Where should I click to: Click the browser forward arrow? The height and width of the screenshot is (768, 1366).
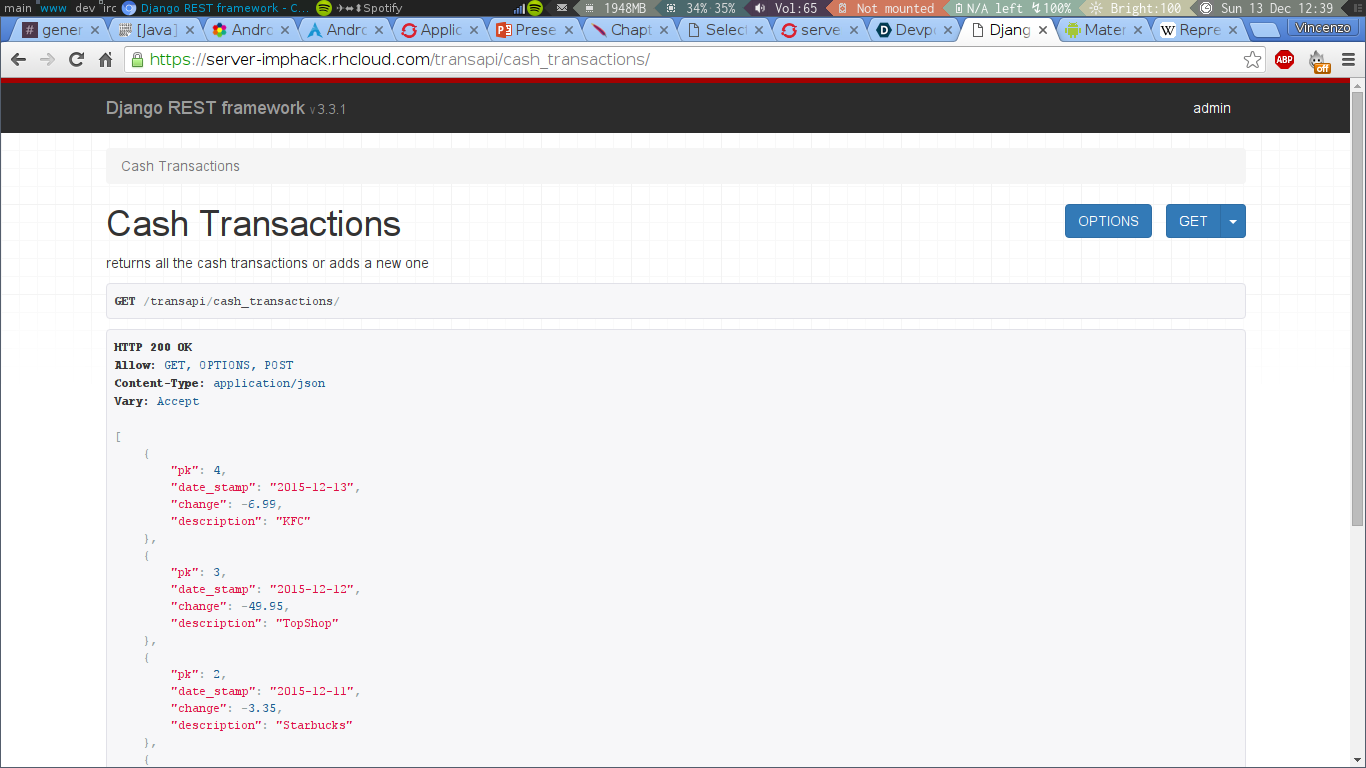tap(47, 60)
